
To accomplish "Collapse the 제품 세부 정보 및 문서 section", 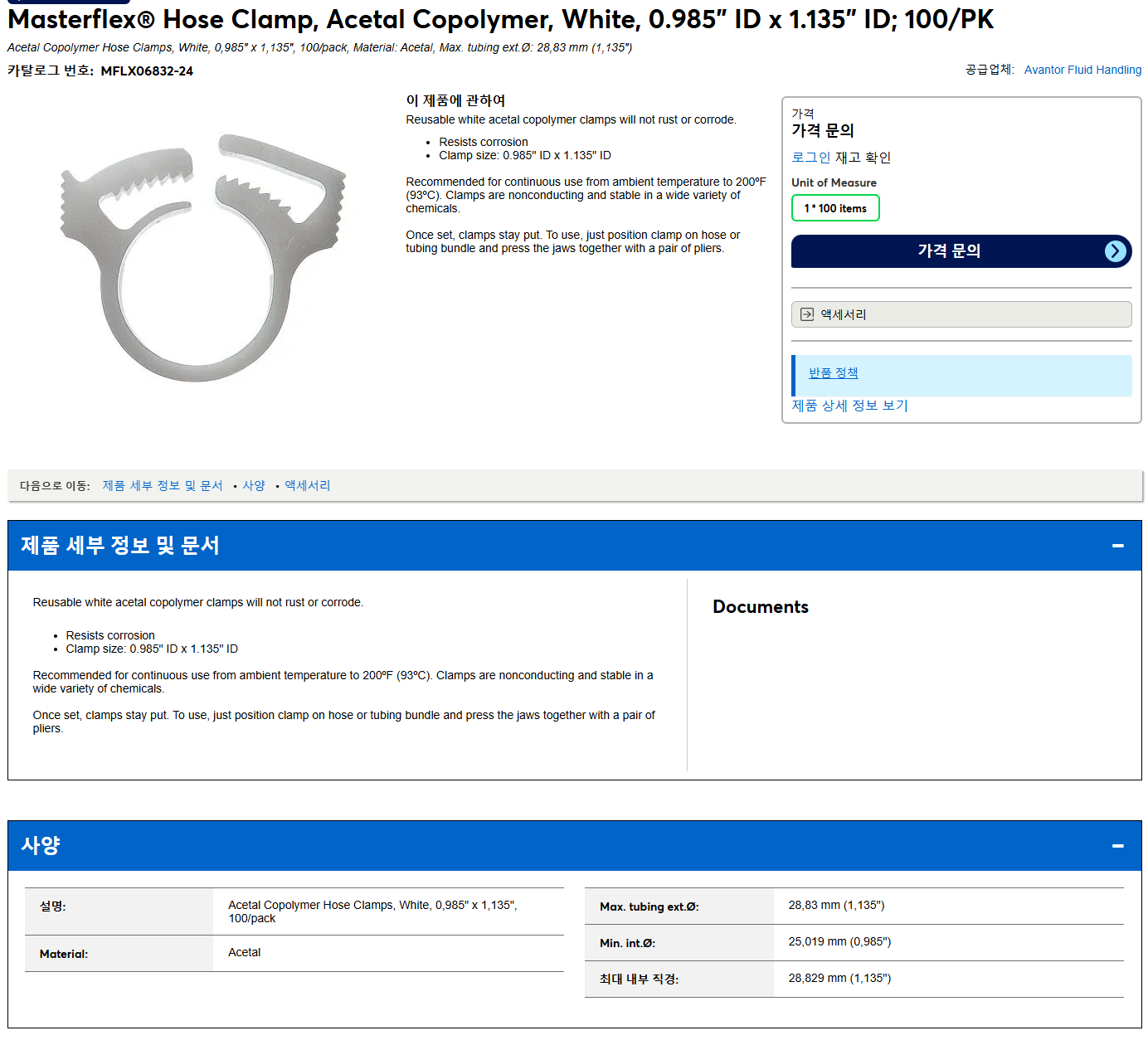I will (1117, 546).
